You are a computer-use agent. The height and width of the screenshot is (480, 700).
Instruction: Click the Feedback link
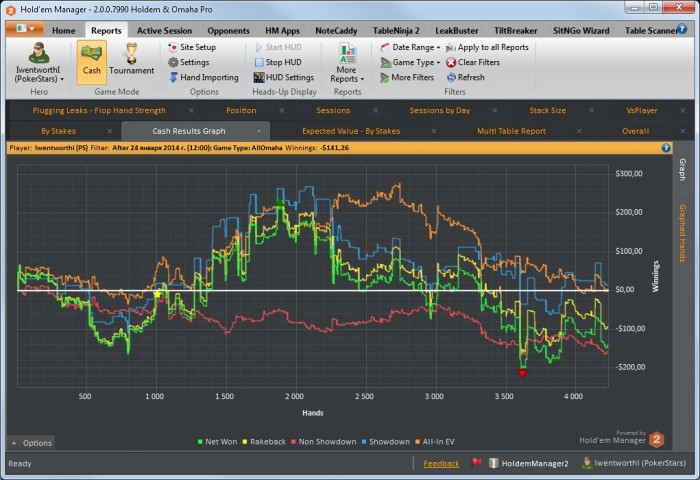[x=441, y=464]
